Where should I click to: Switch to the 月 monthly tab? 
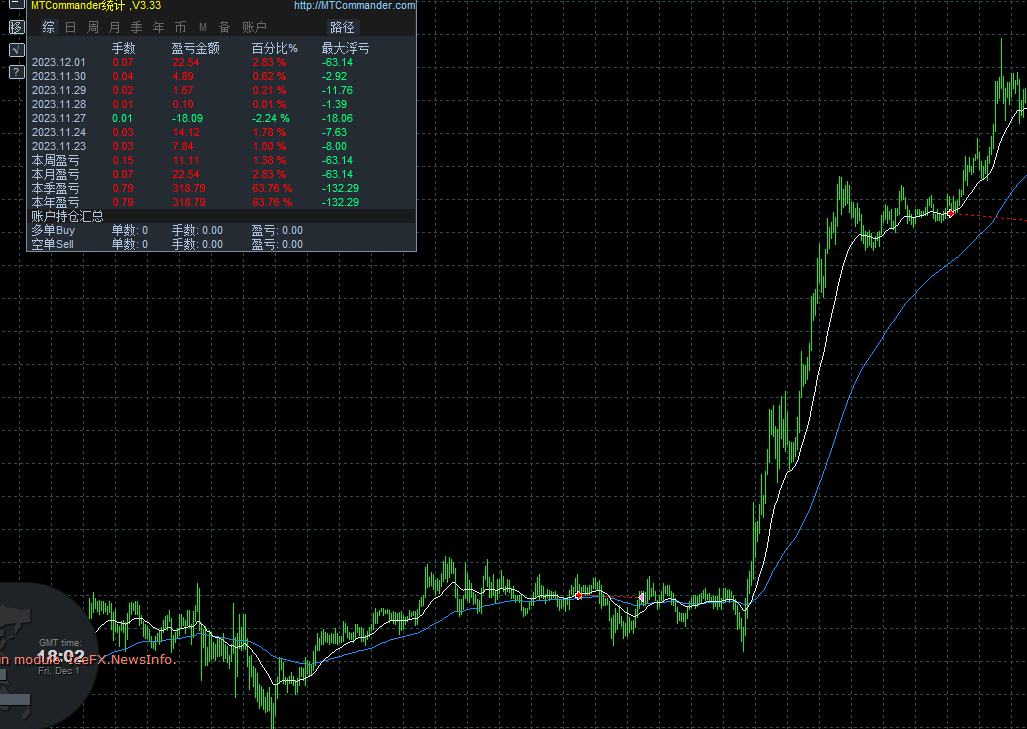[115, 27]
